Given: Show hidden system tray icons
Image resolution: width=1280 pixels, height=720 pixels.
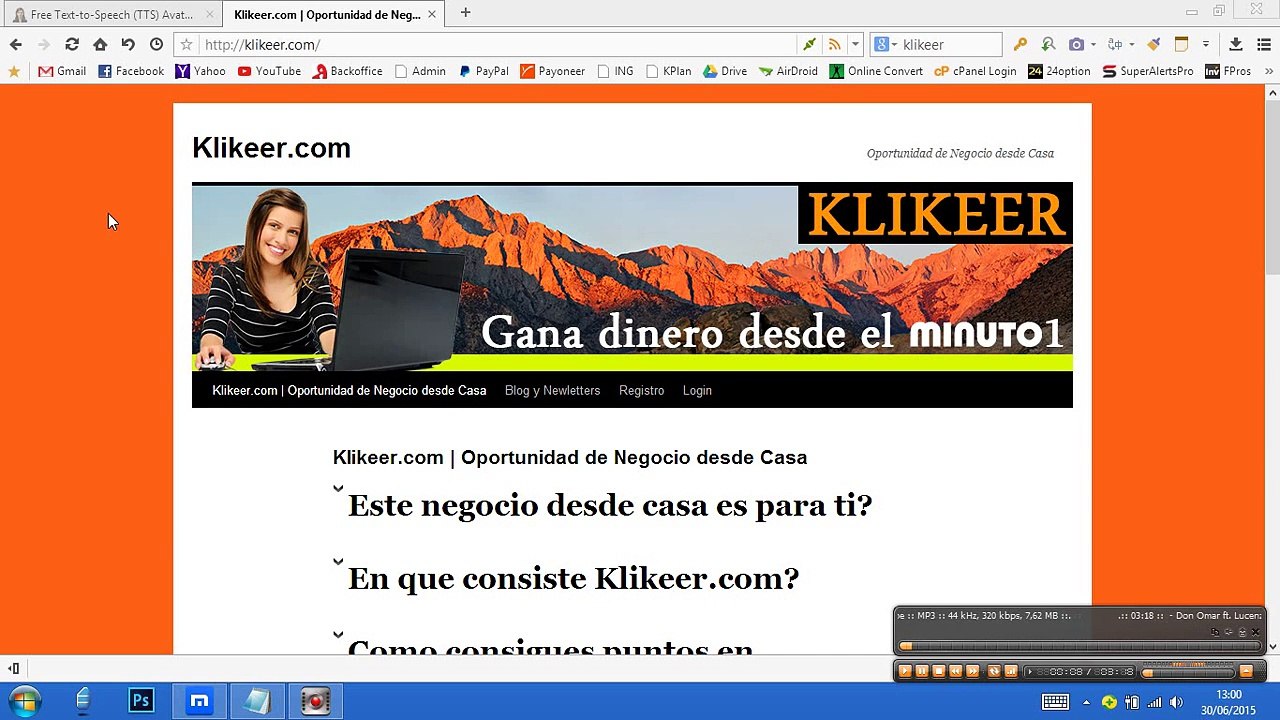Looking at the screenshot, I should [x=1086, y=702].
